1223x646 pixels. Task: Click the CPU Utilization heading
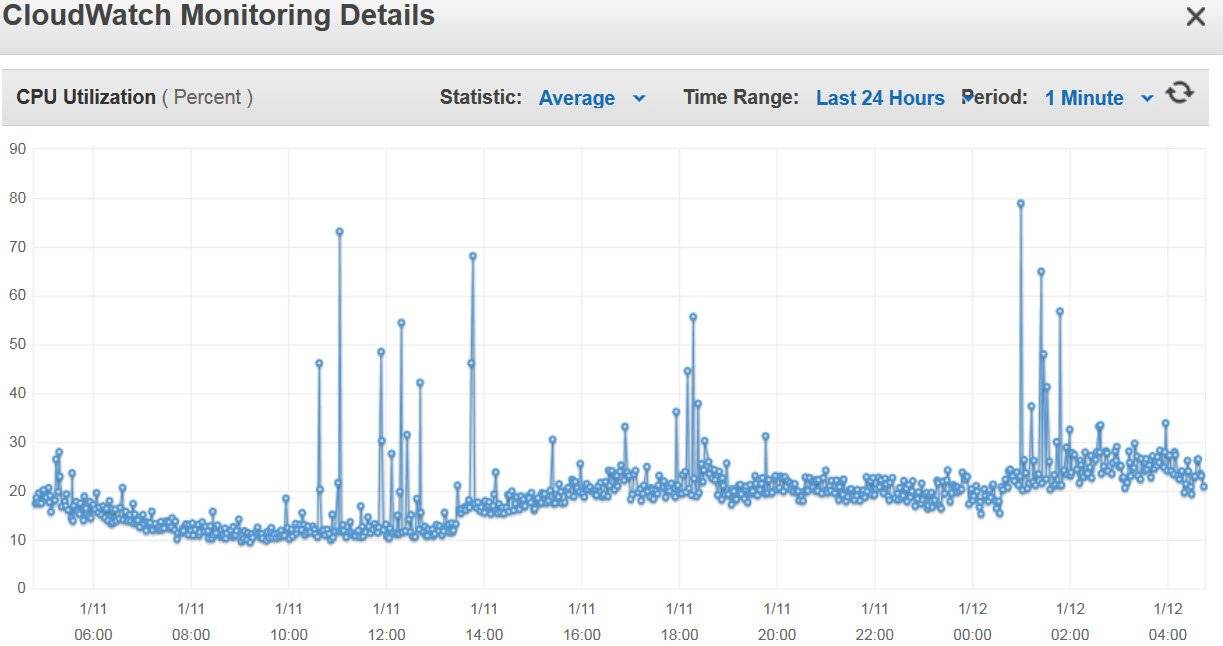[86, 97]
